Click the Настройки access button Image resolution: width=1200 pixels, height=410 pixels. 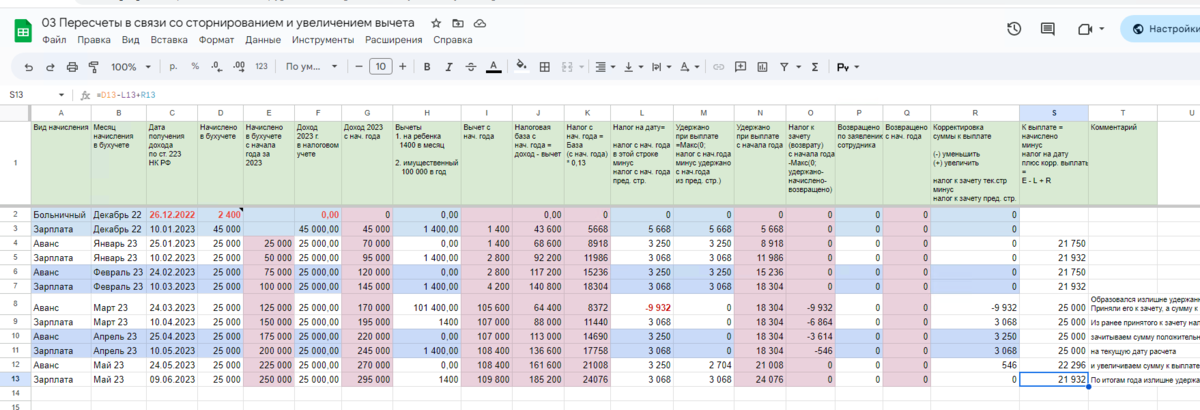click(1160, 29)
